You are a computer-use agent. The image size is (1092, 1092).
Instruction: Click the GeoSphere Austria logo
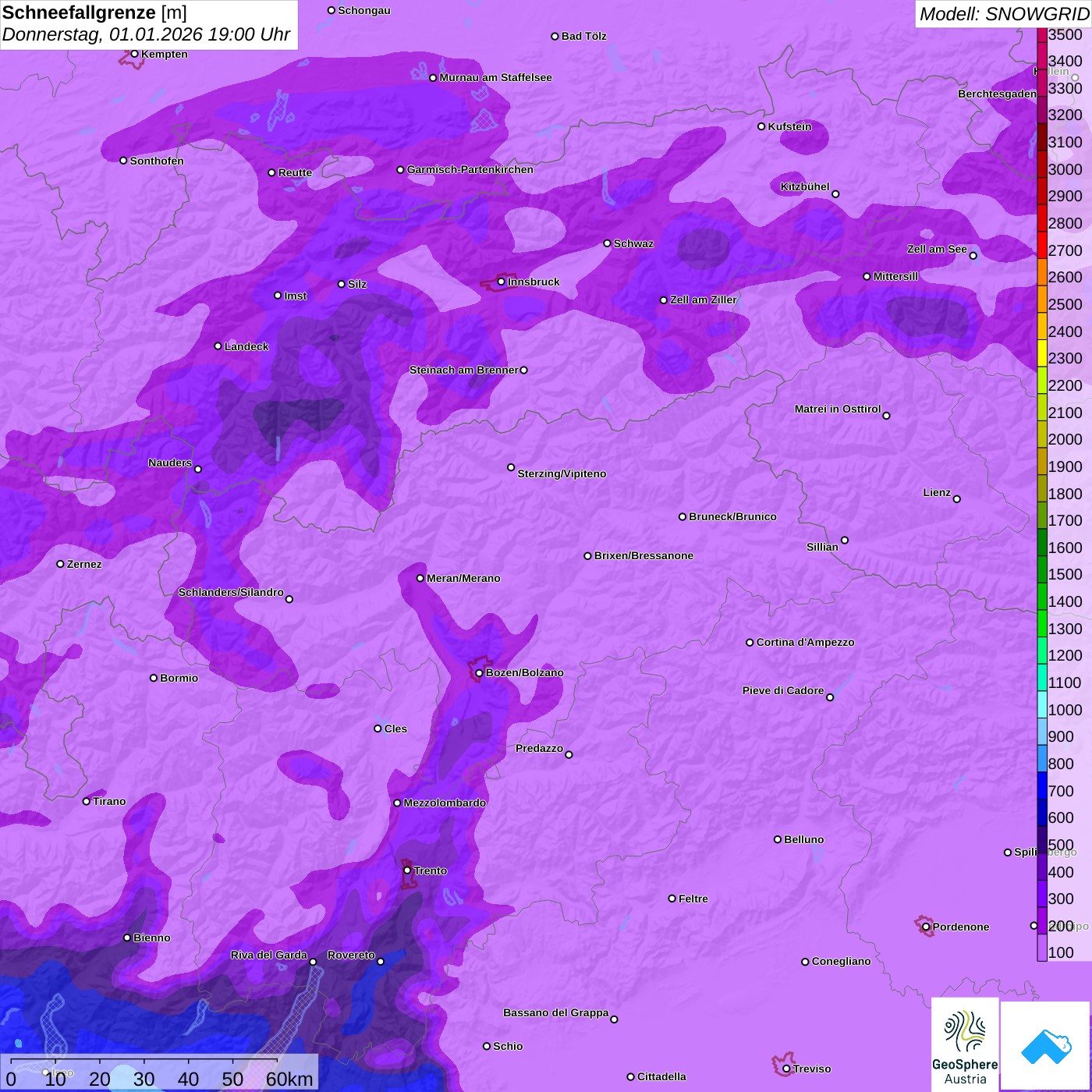tap(965, 1045)
